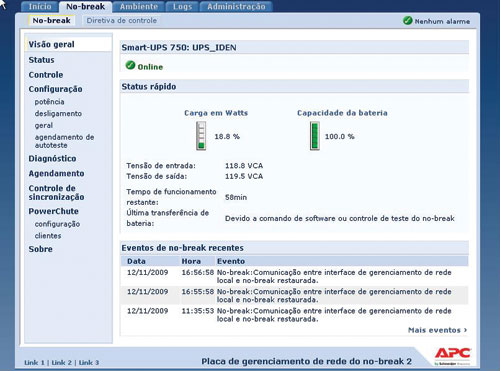
Task: Click the Tensão de saída label
Action: [157, 176]
